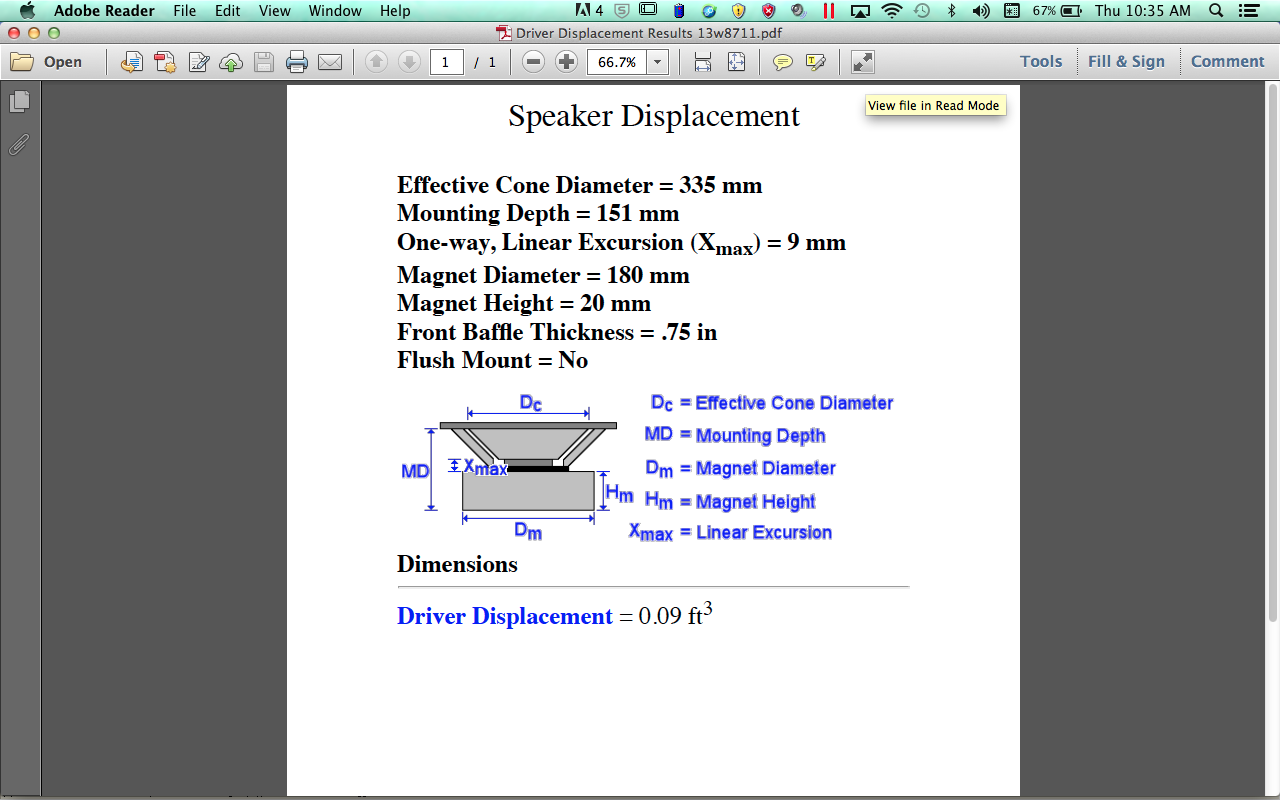The image size is (1280, 800).
Task: Click 'Effective Cone Diameter = 335 mm' text
Action: (579, 185)
